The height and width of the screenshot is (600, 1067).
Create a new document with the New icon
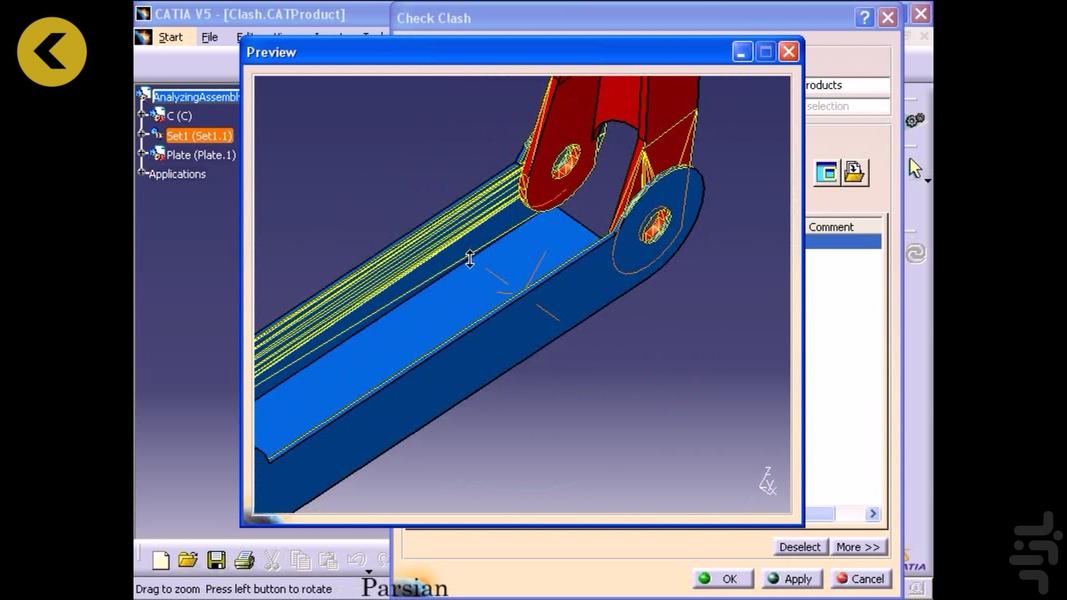pos(160,560)
